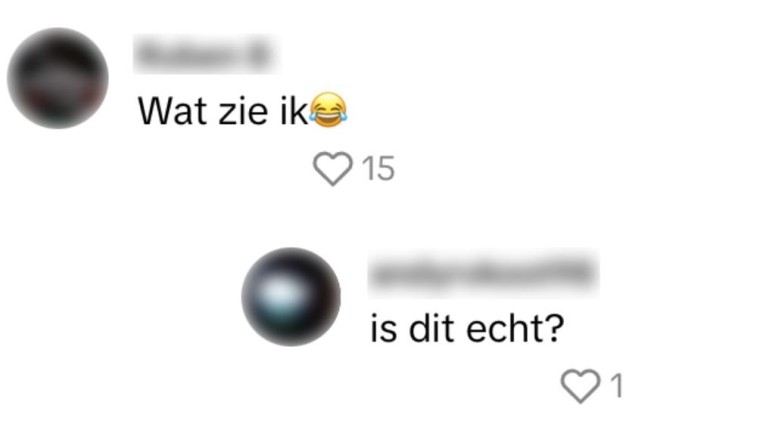The height and width of the screenshot is (427, 760).
Task: Open the blurred username above "is dit echt?"
Action: (x=483, y=272)
